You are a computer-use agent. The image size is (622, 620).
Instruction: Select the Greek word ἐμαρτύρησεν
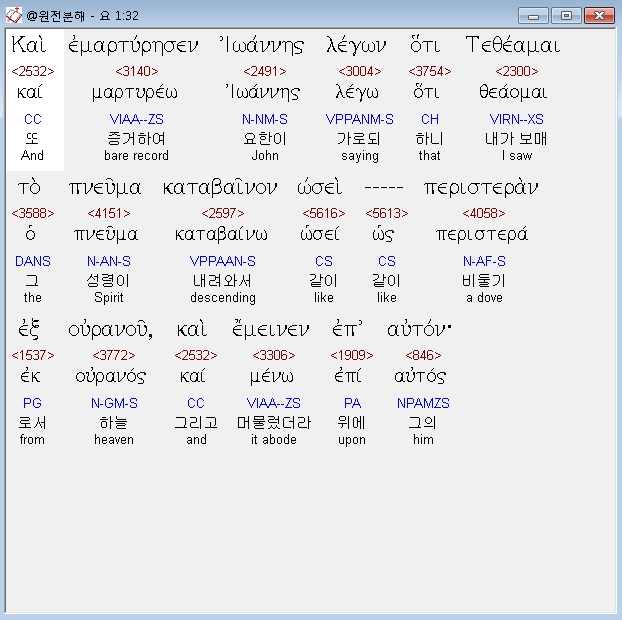(133, 45)
